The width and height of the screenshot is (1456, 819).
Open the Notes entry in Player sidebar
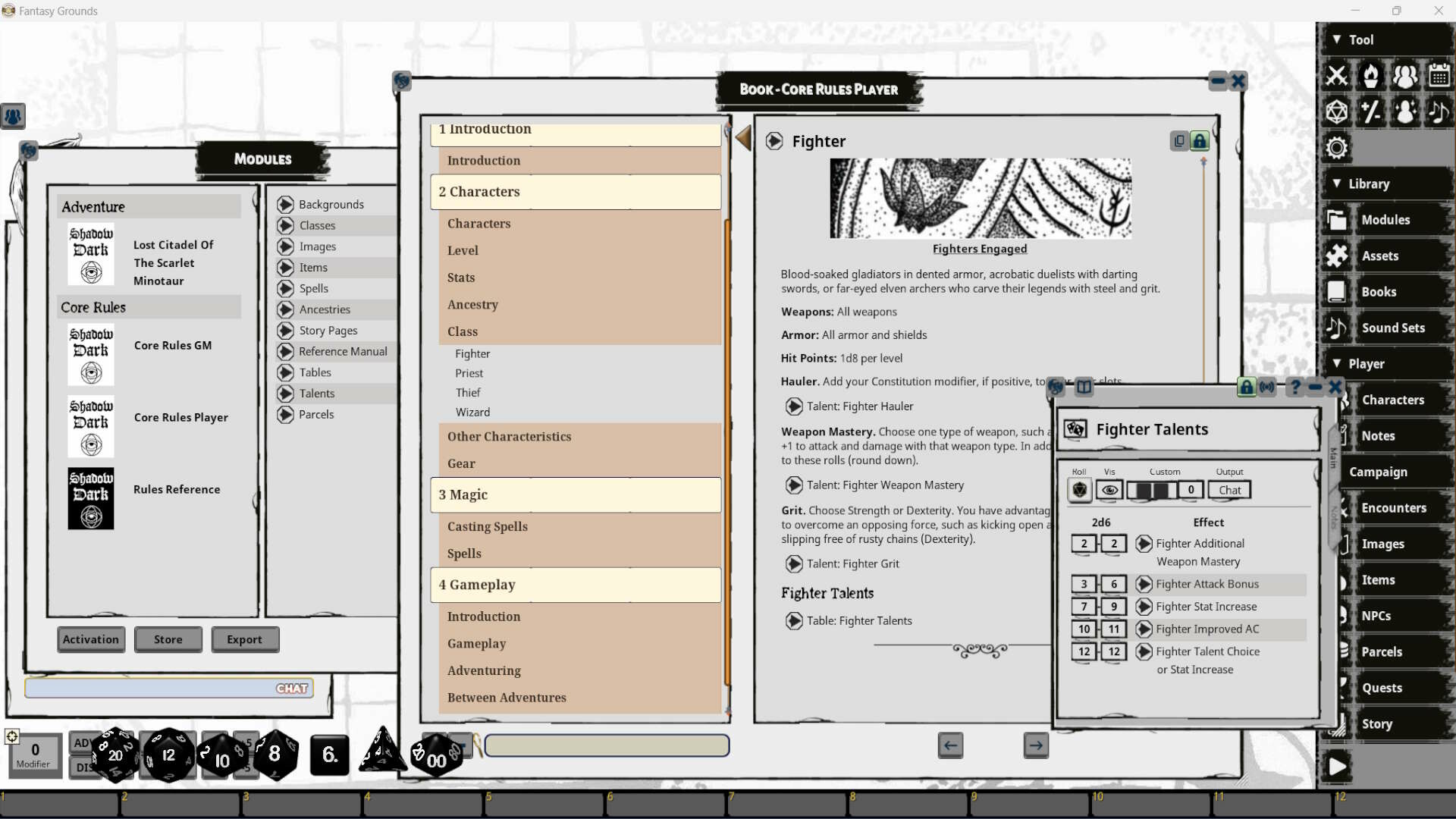click(1378, 435)
